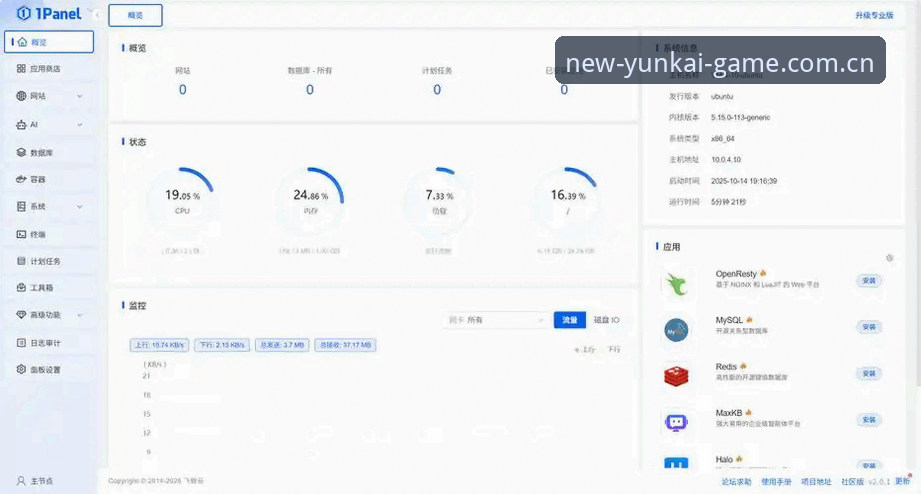This screenshot has height=494, width=921.
Task: Switch monitor to 磁盘 IO view
Action: pos(606,320)
